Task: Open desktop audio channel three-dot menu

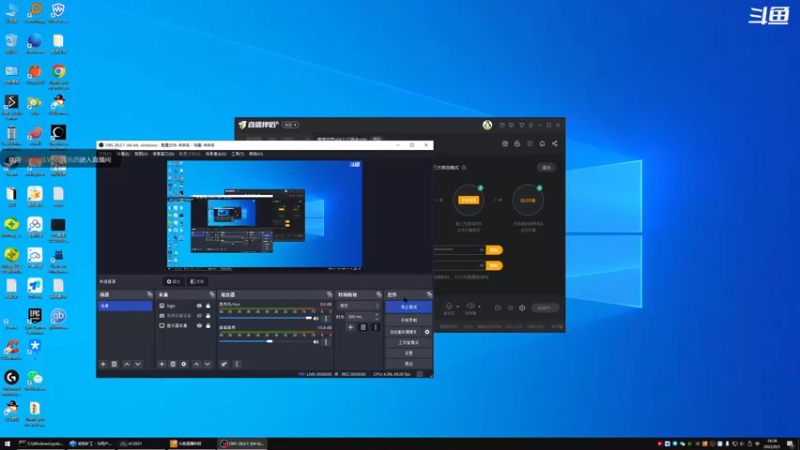Action: 326,342
